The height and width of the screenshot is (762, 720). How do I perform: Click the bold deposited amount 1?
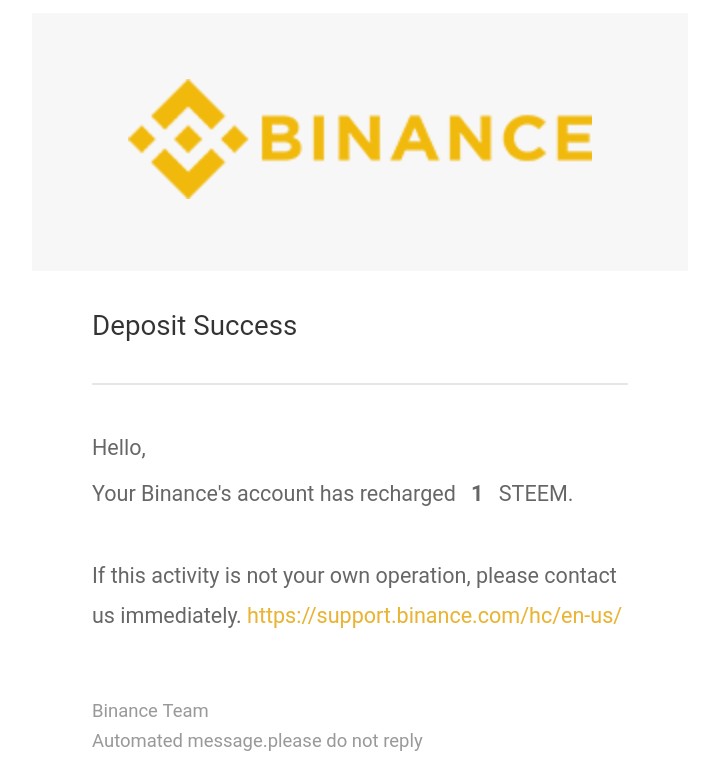[x=477, y=494]
